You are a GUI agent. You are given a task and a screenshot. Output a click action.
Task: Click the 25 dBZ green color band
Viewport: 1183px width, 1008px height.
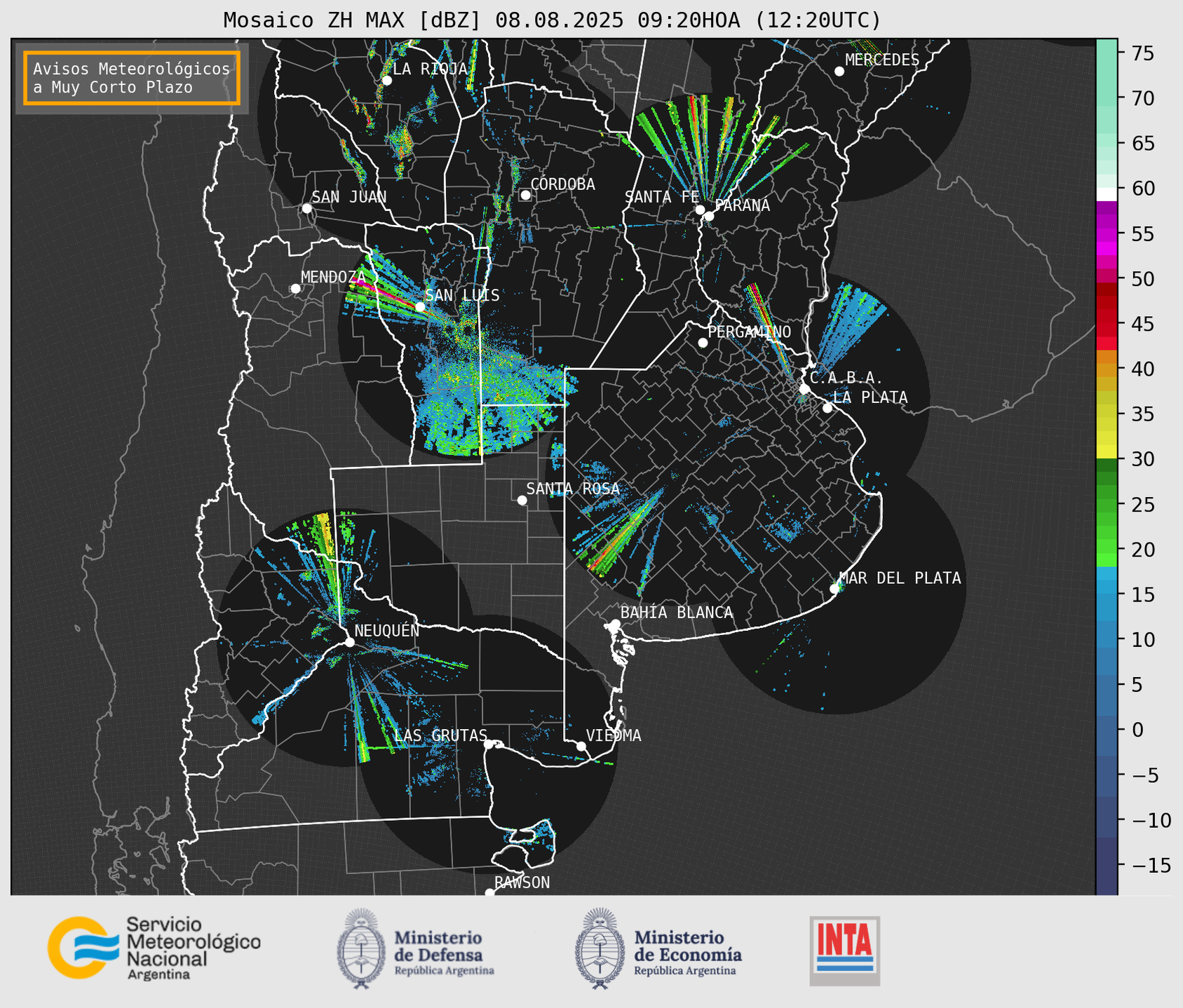coord(1107,504)
